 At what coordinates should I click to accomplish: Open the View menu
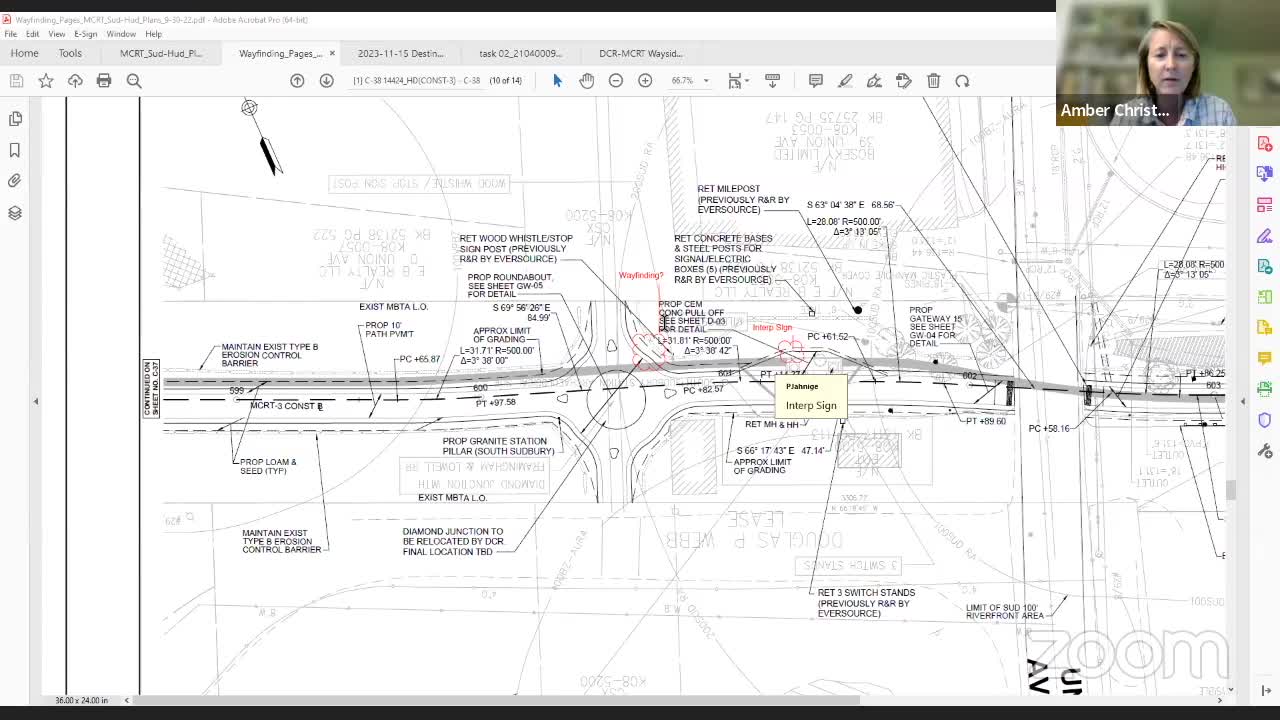coord(57,34)
